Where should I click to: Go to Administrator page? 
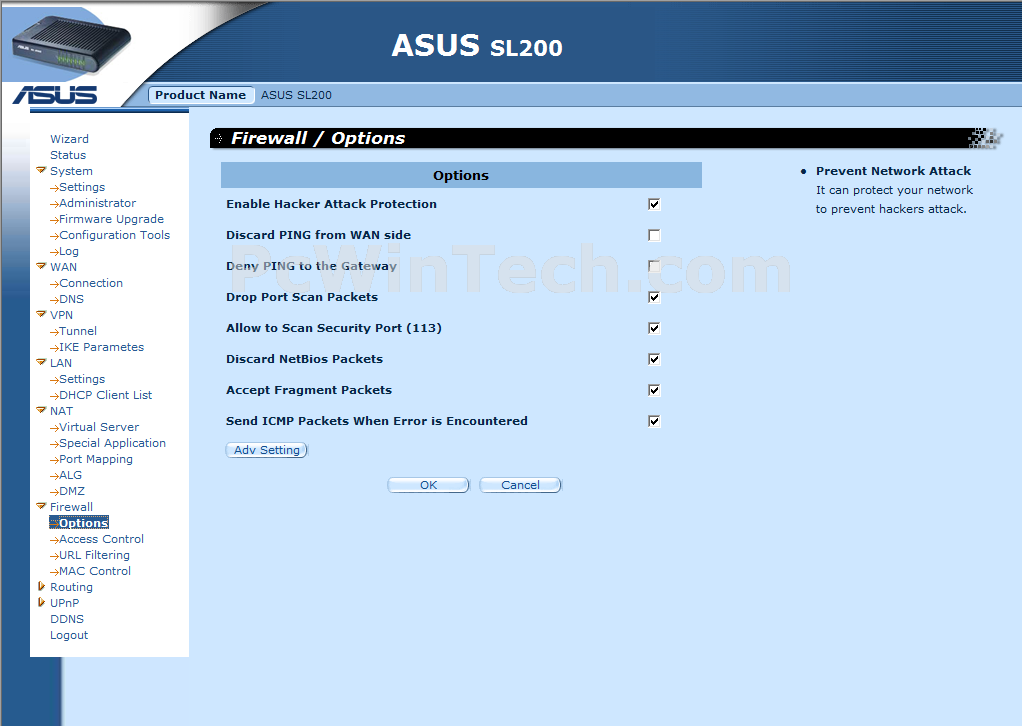98,203
